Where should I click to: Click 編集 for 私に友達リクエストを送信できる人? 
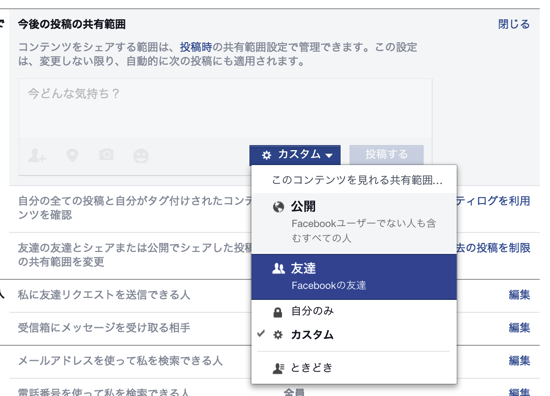click(x=519, y=295)
